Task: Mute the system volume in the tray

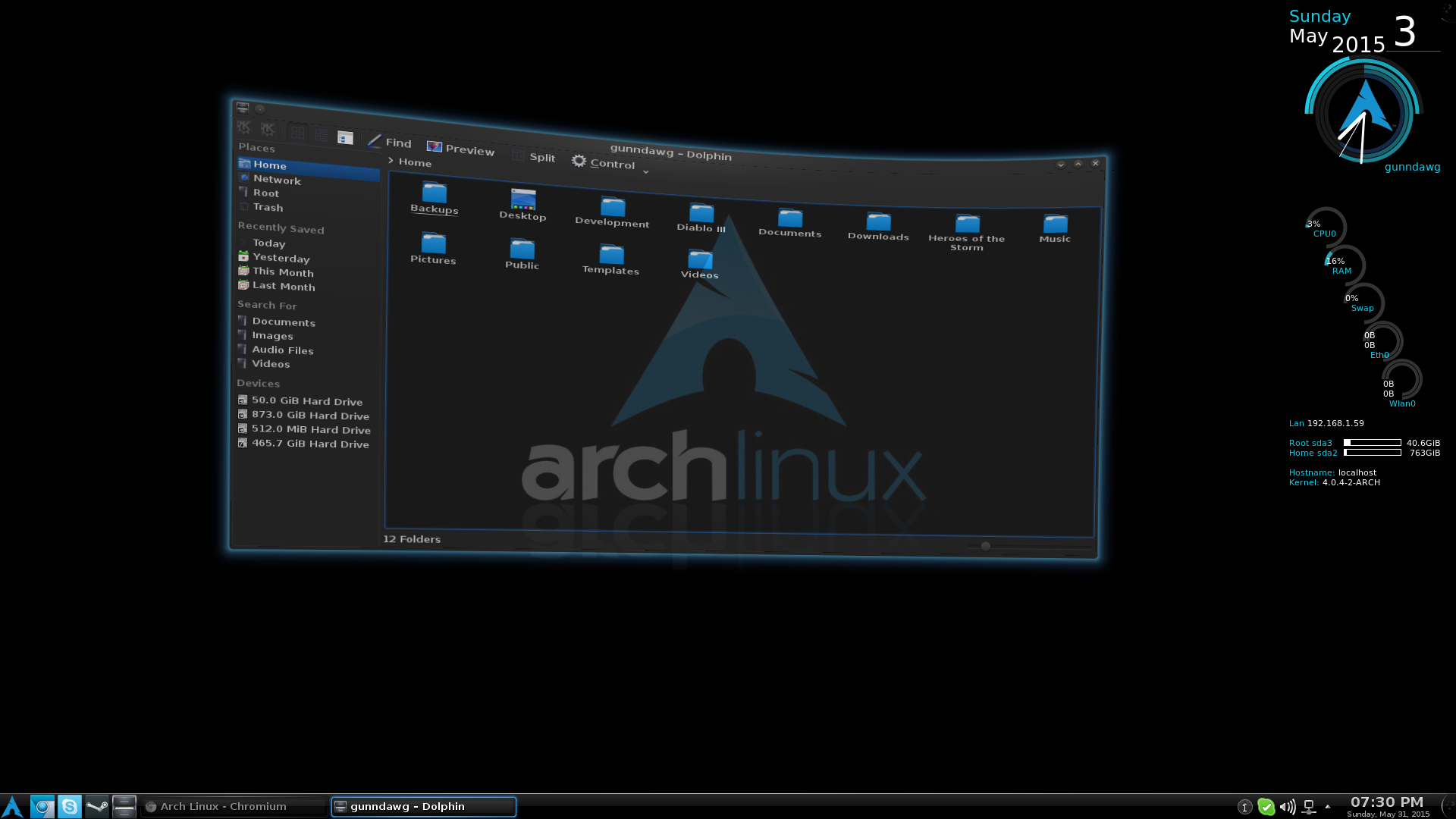Action: [x=1288, y=807]
